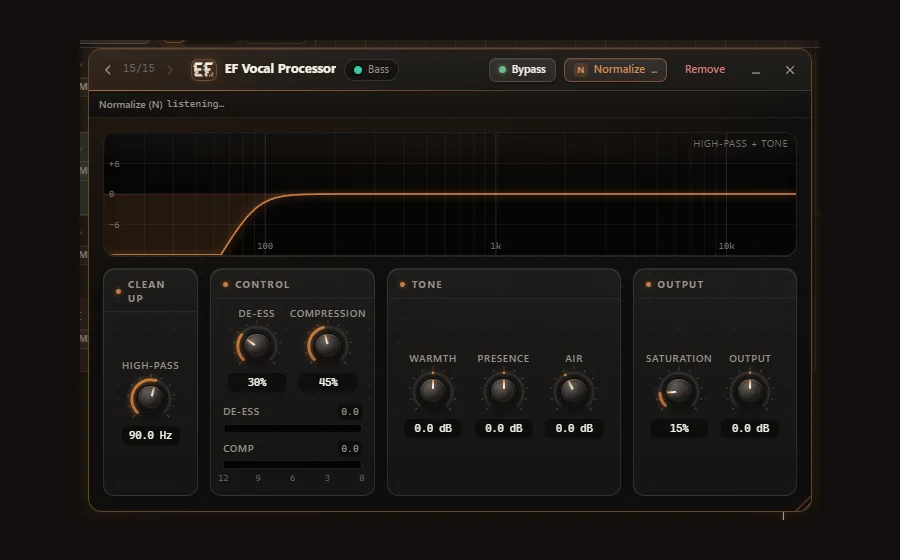Click the Comp gain reduction meter bar
The image size is (900, 560).
pyautogui.click(x=292, y=464)
